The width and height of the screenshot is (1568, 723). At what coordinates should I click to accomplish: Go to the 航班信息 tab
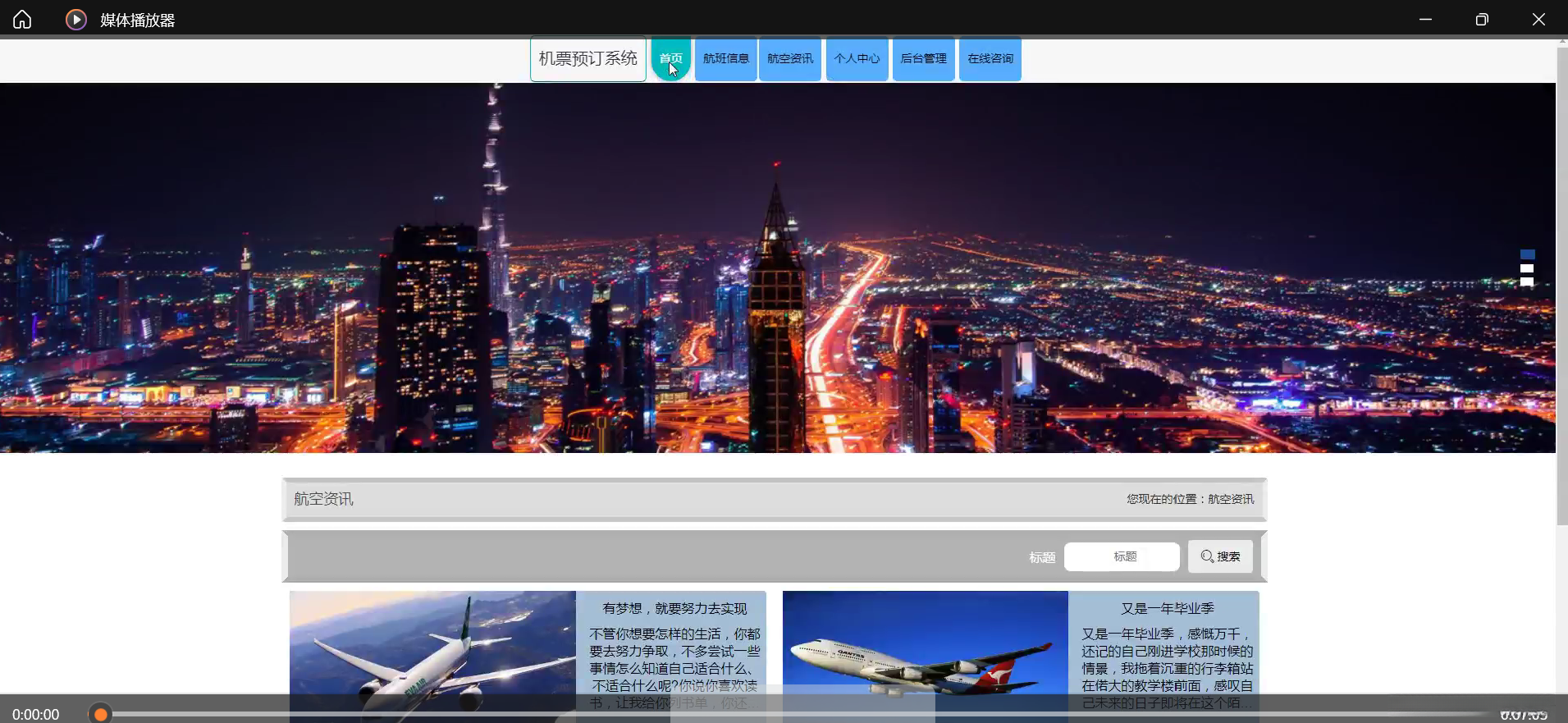tap(726, 59)
